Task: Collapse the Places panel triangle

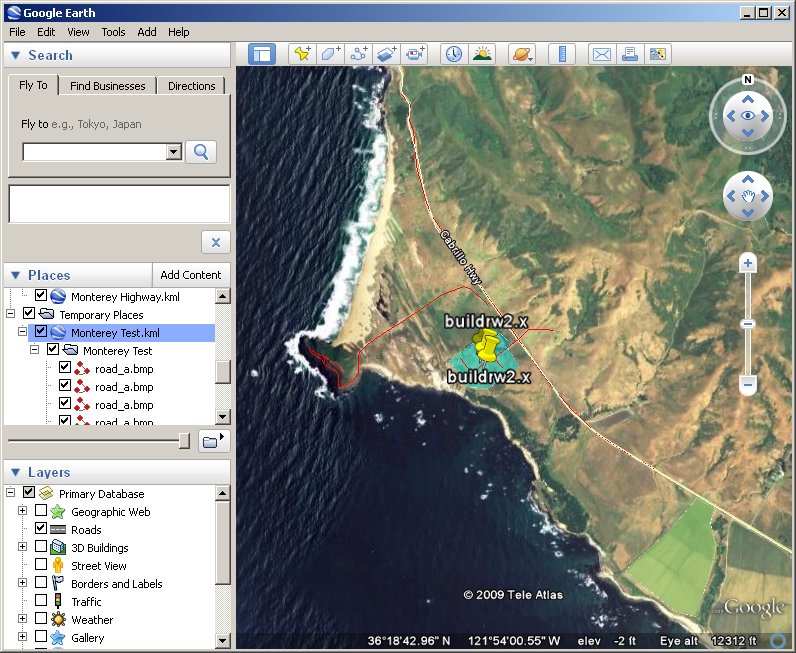Action: (x=16, y=275)
